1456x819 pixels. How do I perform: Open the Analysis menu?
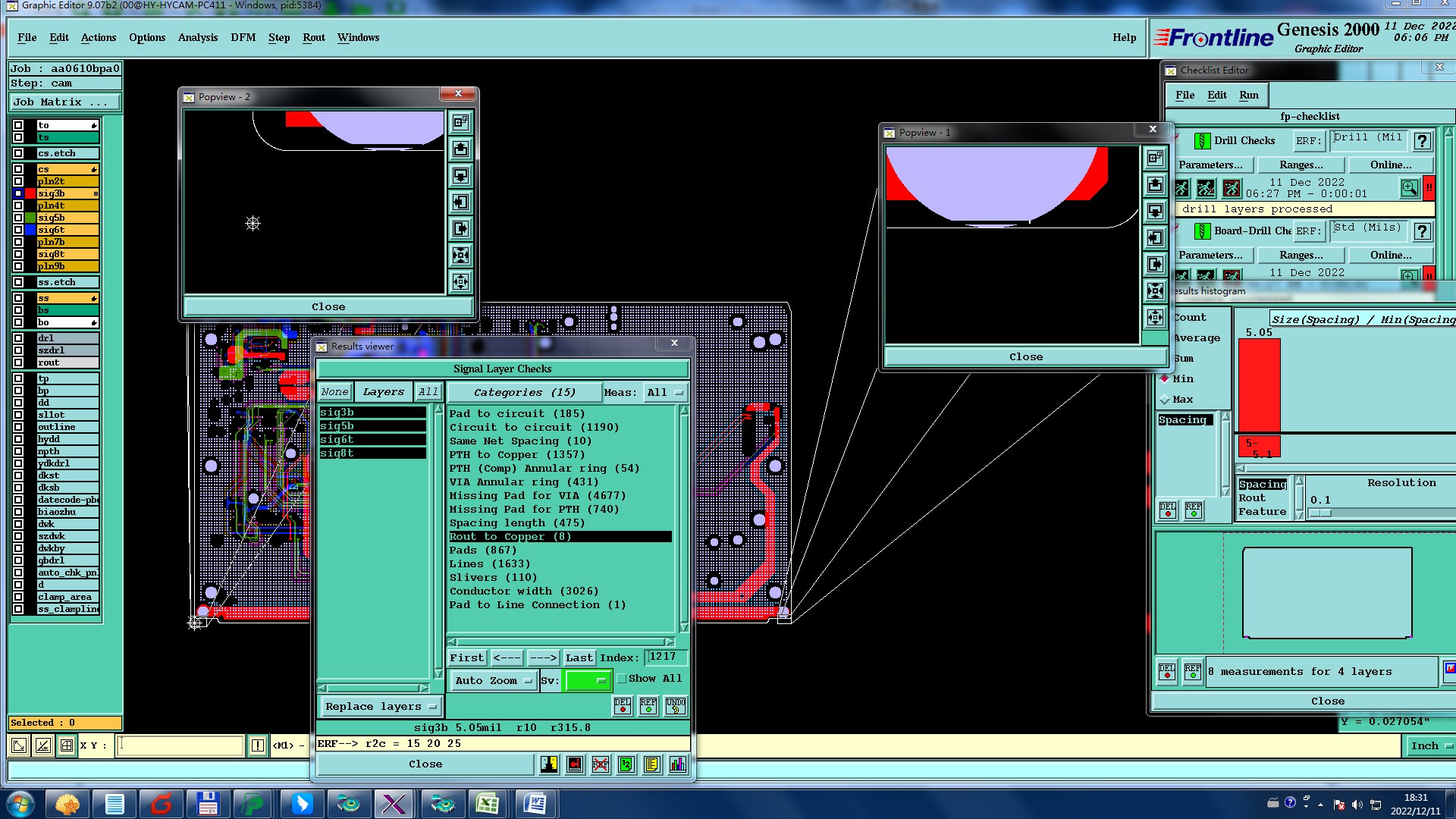point(197,37)
